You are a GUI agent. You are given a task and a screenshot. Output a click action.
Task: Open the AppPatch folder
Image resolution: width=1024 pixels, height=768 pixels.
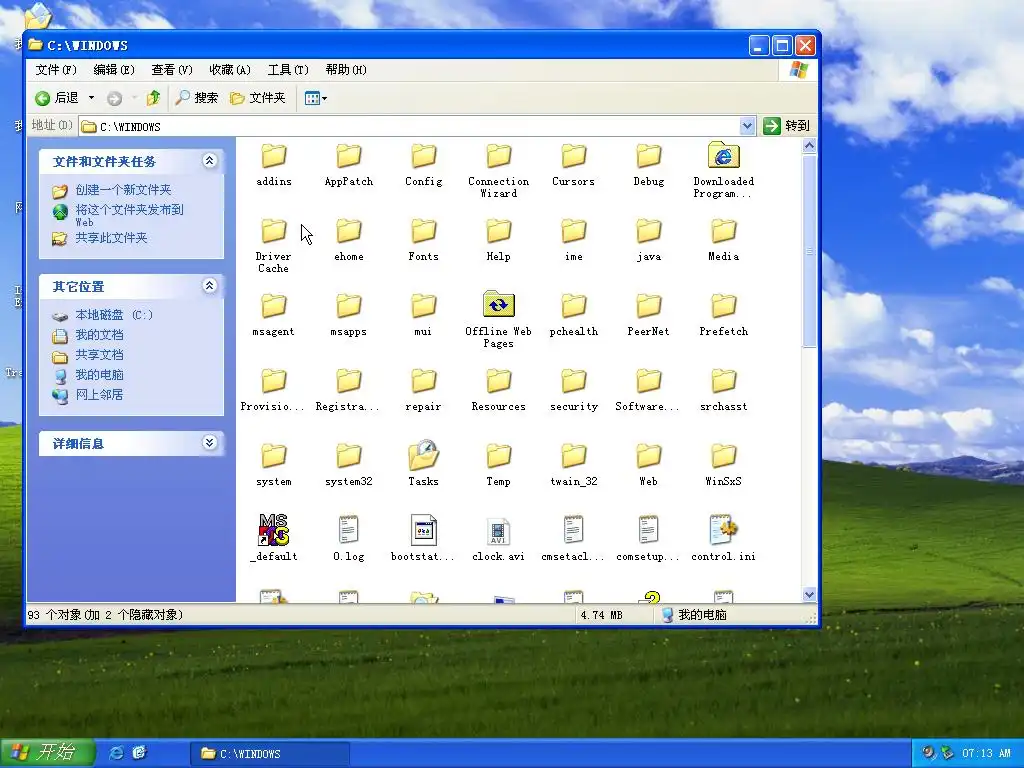pos(349,165)
